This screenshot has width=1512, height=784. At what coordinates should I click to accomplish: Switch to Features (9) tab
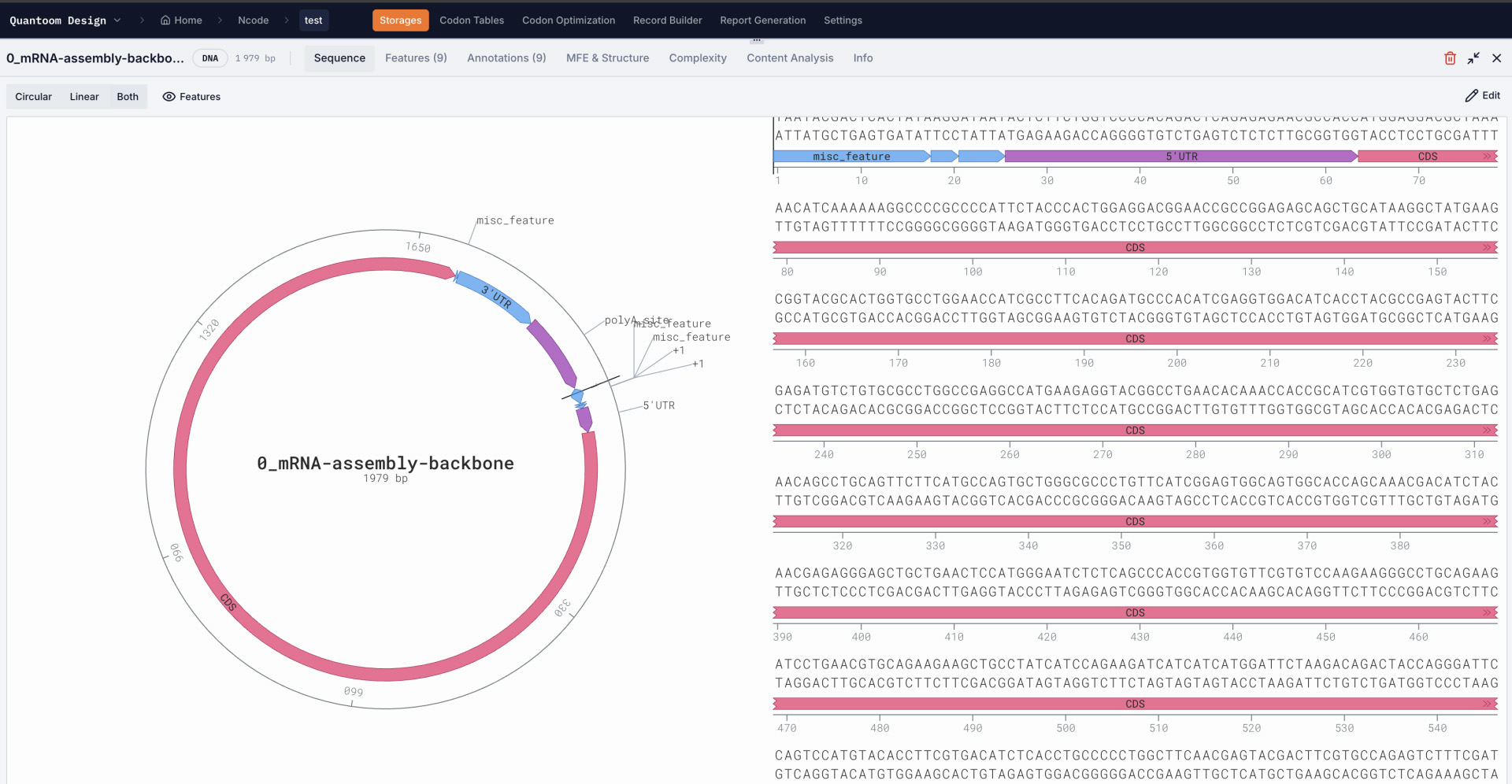416,58
